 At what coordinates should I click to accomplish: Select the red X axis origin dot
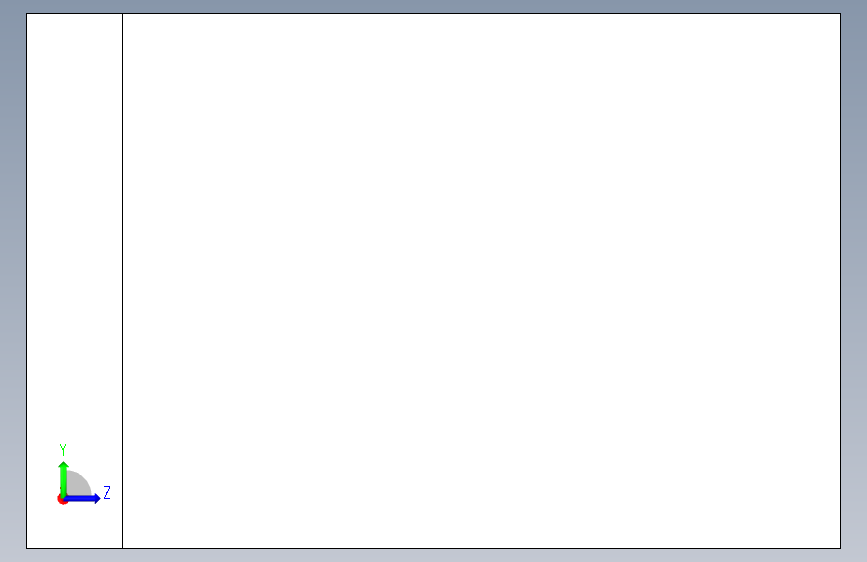[x=61, y=499]
